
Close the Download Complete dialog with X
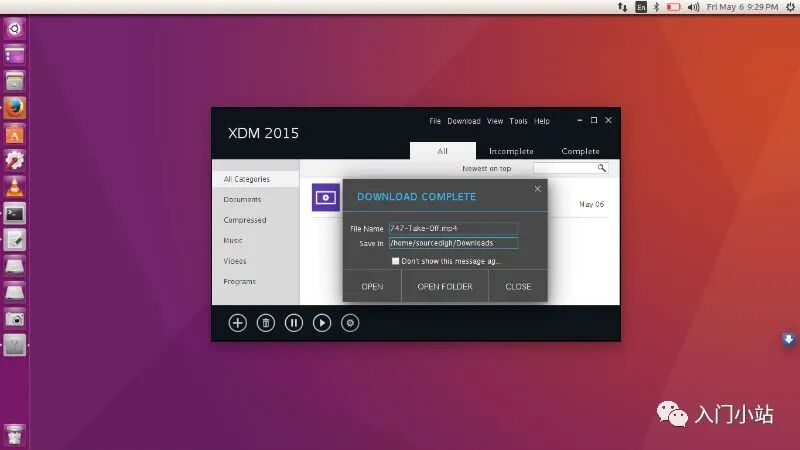click(537, 189)
